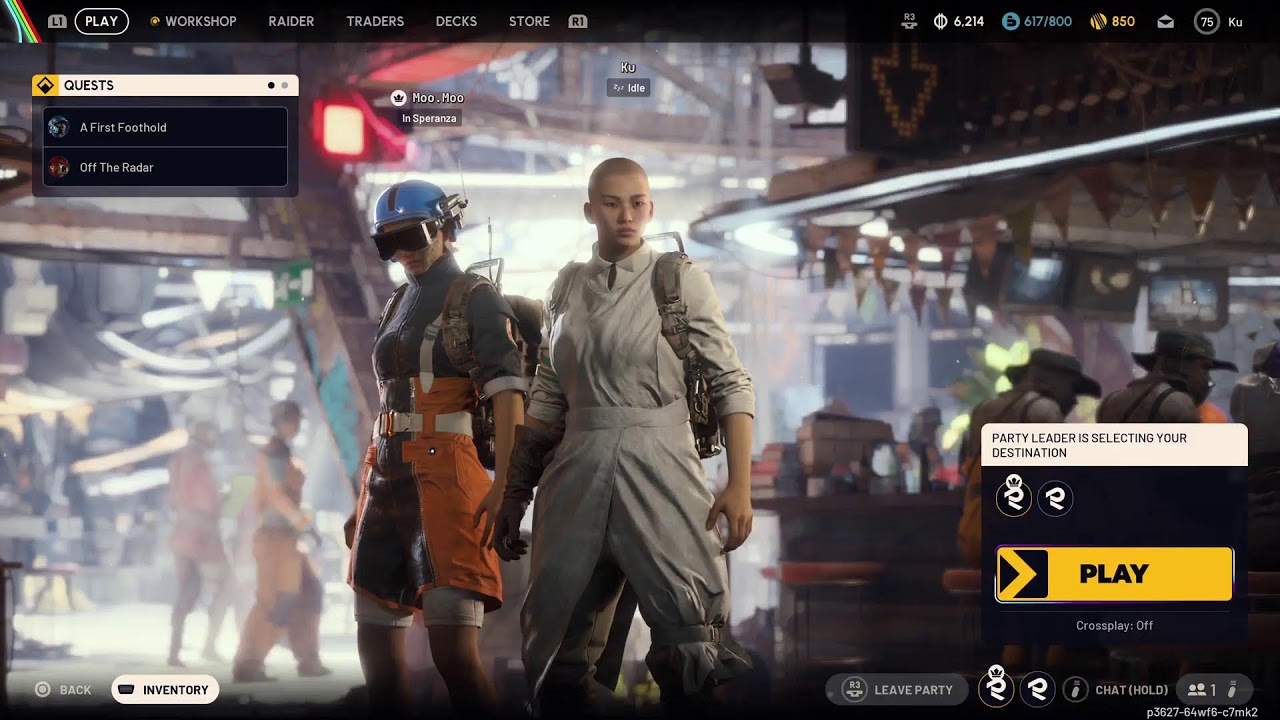Click the L1 shoulder prompt icon
This screenshot has width=1280, height=720.
(x=57, y=21)
